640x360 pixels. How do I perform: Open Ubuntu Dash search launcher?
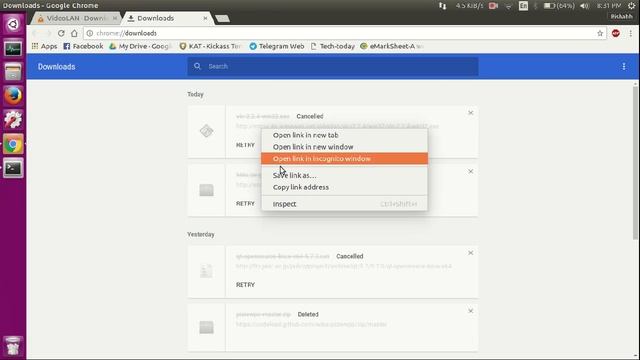[x=13, y=24]
